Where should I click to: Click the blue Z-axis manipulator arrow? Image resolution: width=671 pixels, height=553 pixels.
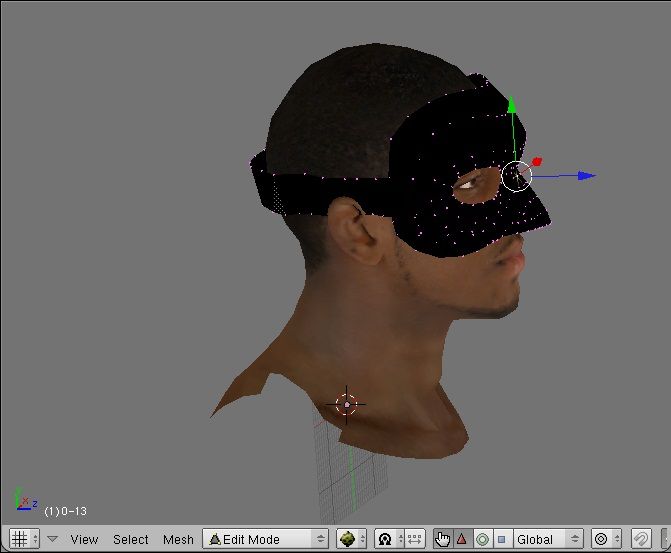point(587,176)
